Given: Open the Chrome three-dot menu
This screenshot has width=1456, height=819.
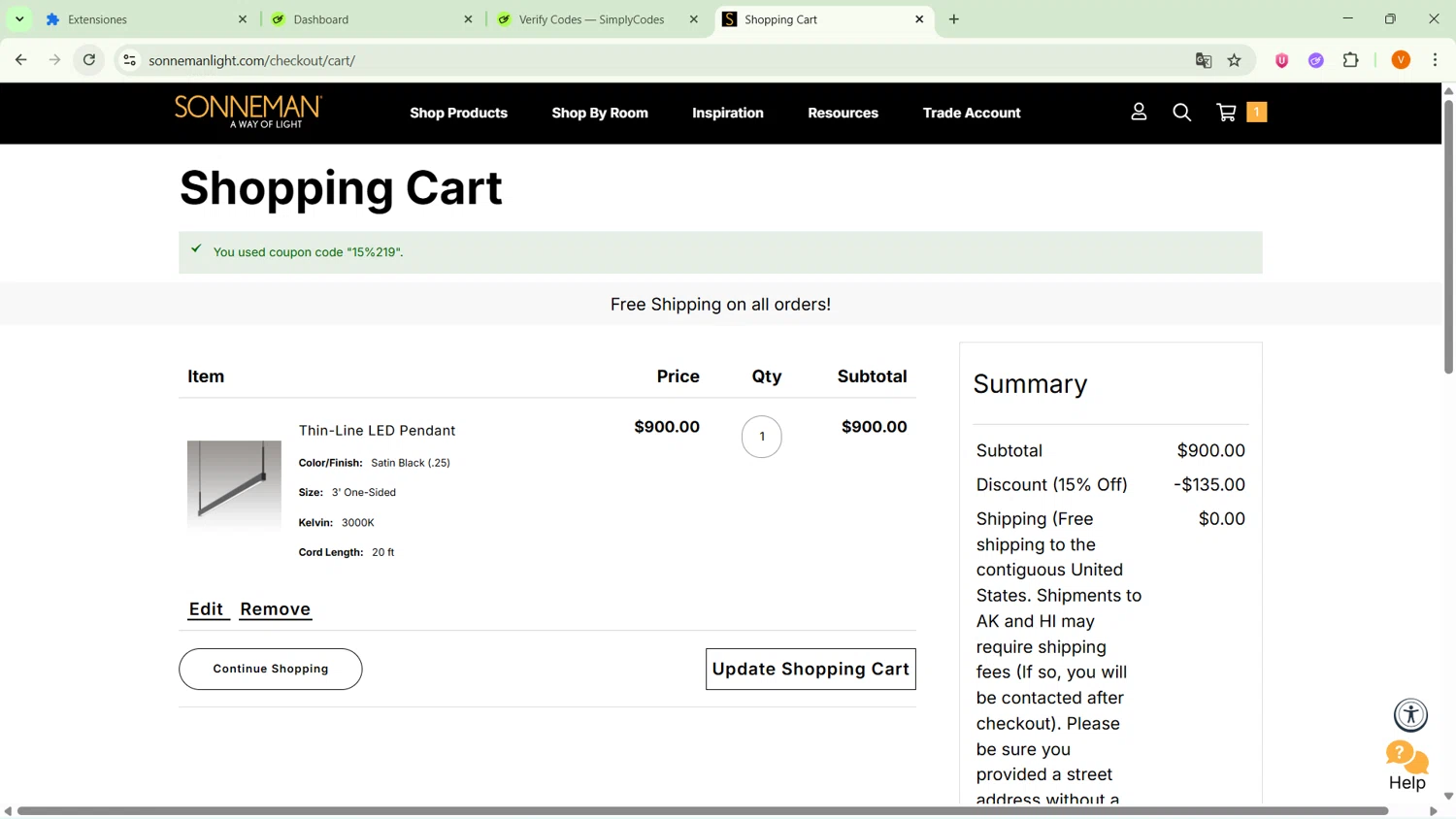Looking at the screenshot, I should click(x=1435, y=60).
